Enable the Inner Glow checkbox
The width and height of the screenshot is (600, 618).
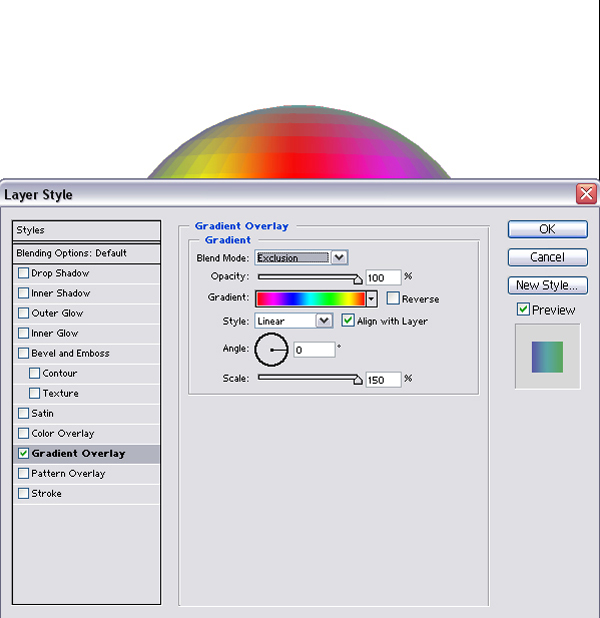(x=24, y=333)
